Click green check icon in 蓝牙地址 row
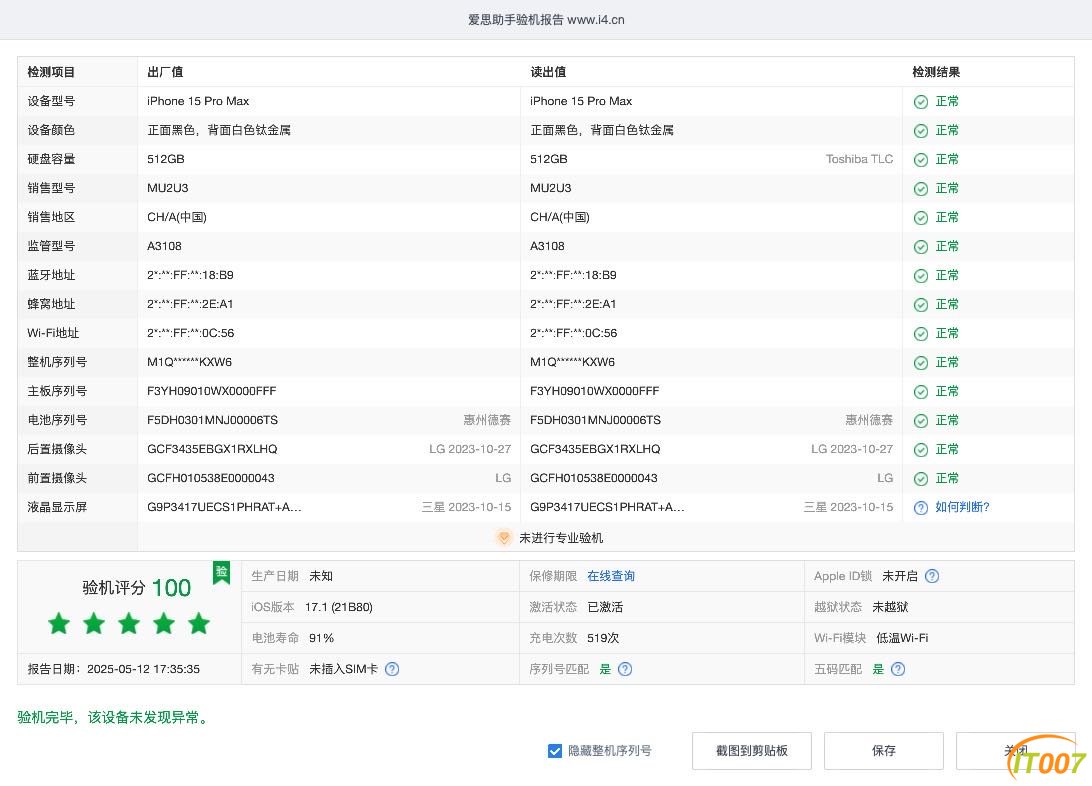Screen dimensions: 1092x786 tap(921, 276)
